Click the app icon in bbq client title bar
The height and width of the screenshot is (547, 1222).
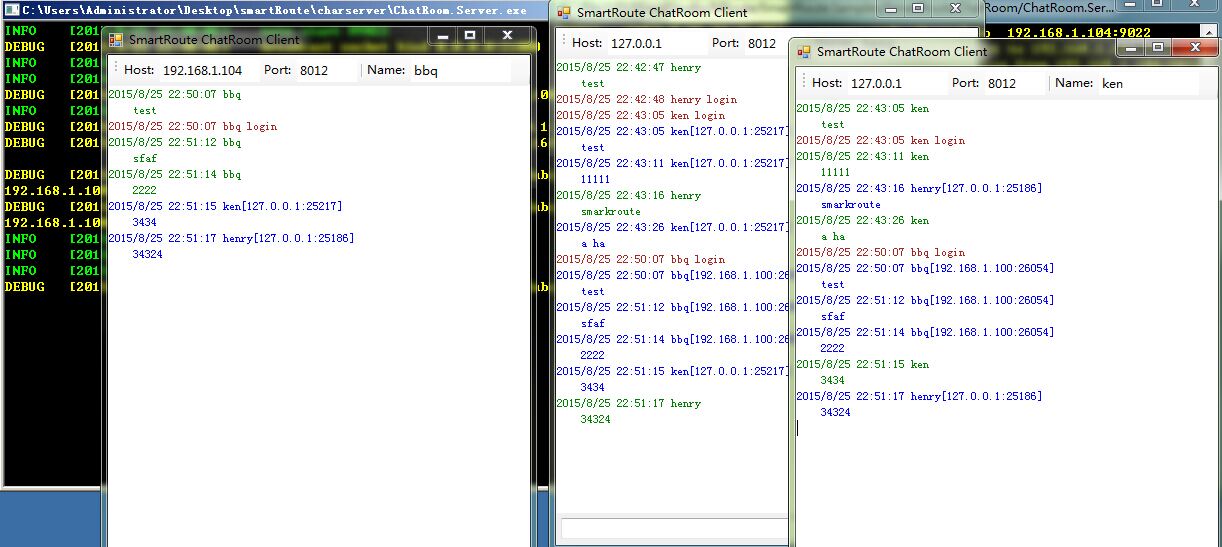click(115, 40)
